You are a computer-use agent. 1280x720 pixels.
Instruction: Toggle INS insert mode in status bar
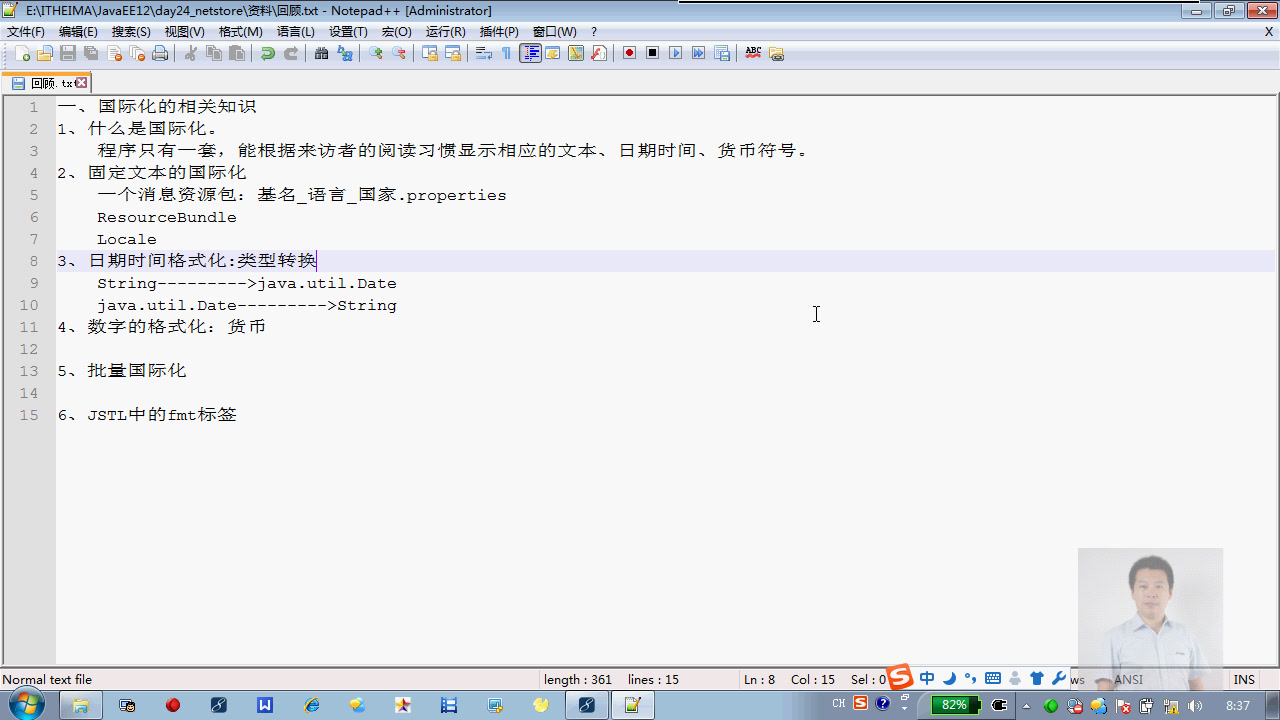click(1244, 680)
